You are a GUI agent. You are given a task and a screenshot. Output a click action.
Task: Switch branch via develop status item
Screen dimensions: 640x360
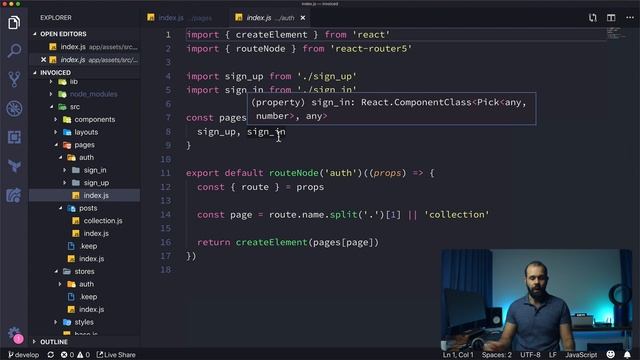pyautogui.click(x=23, y=355)
